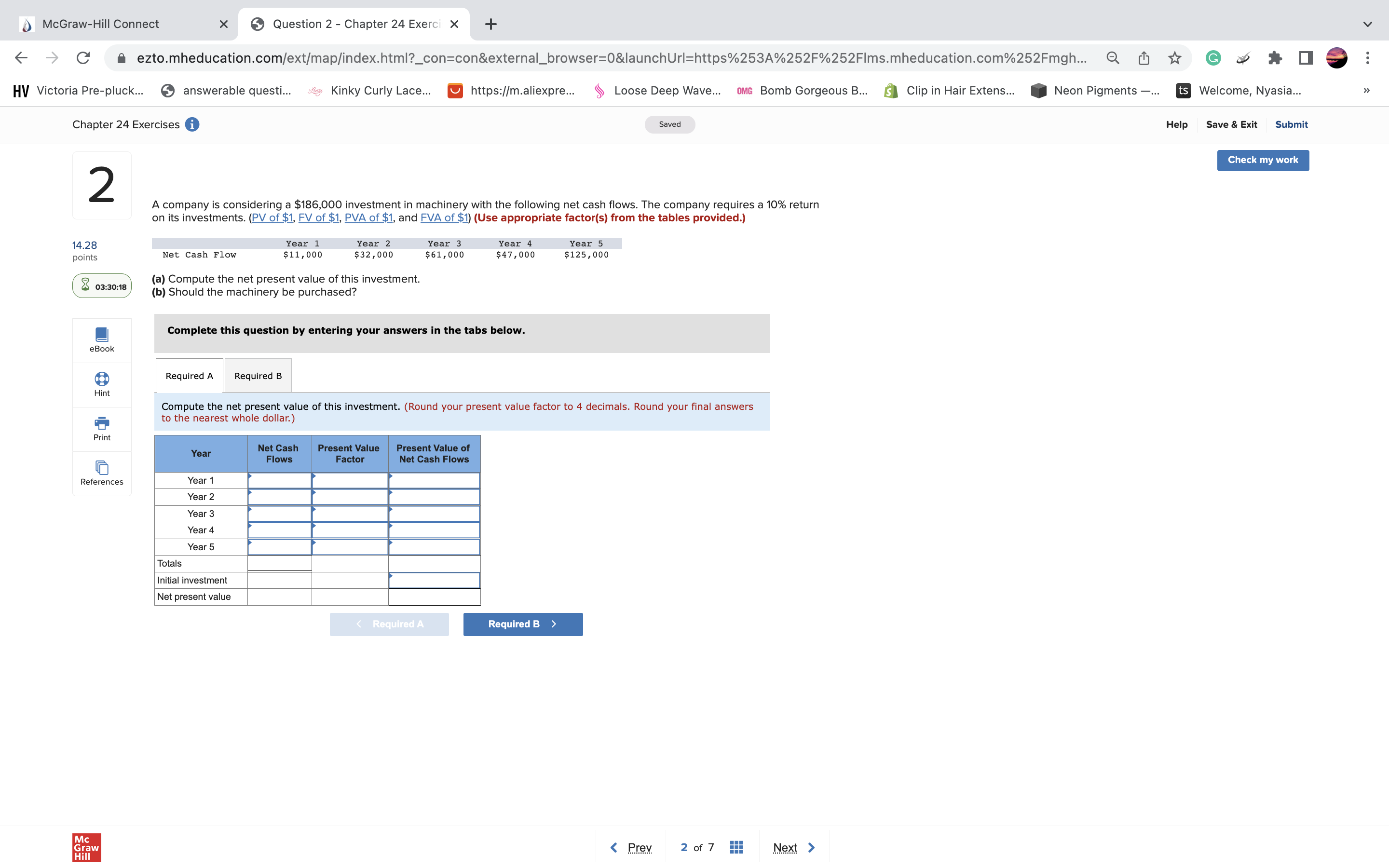Viewport: 1389px width, 868px height.
Task: Switch to the McGraw-Hill Connect browser tab
Action: click(100, 24)
